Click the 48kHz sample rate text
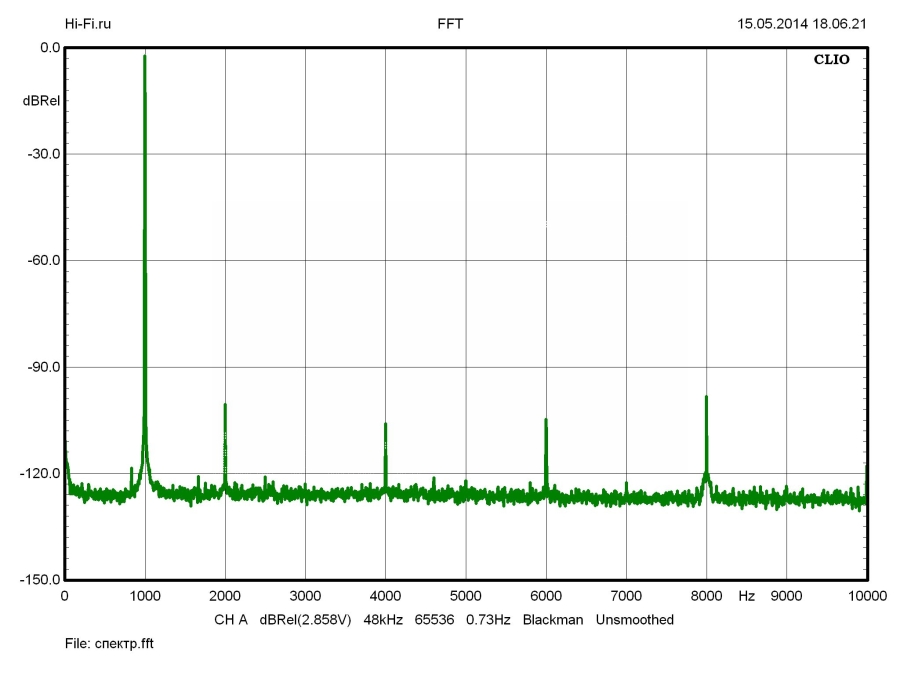Image resolution: width=900 pixels, height=675 pixels. [383, 620]
